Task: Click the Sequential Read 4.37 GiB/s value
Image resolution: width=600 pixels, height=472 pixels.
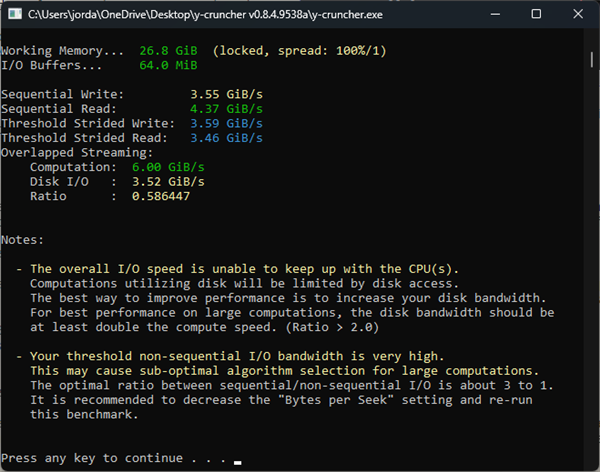Action: click(x=227, y=109)
